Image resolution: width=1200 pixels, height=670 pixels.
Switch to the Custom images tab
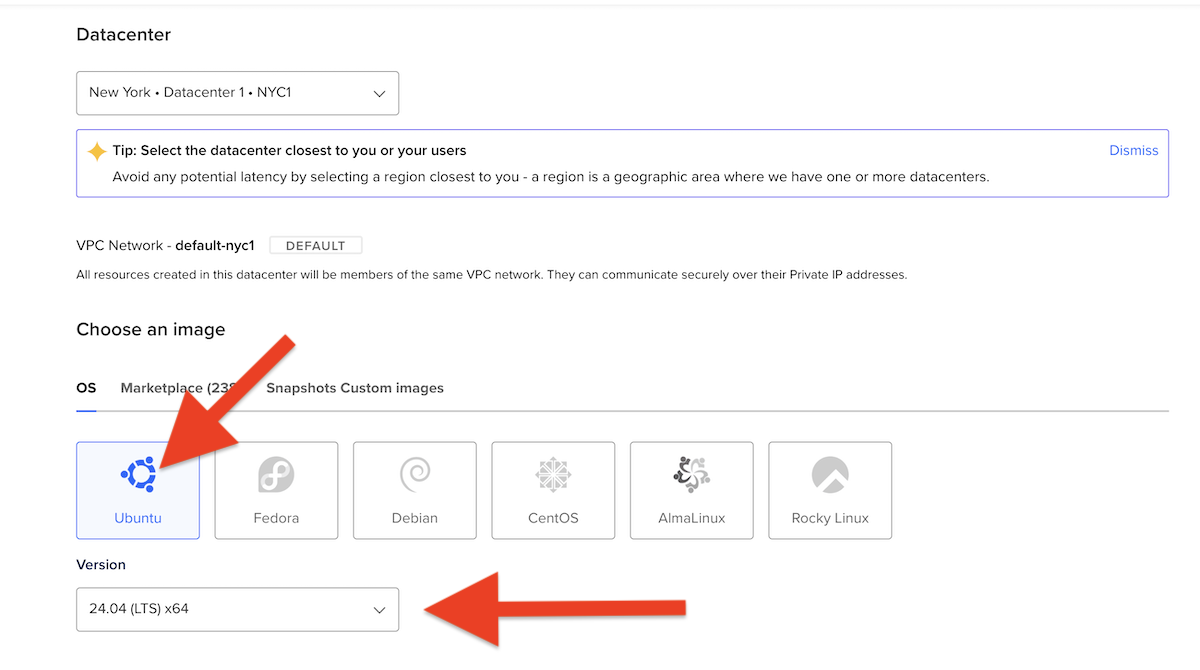tap(392, 388)
